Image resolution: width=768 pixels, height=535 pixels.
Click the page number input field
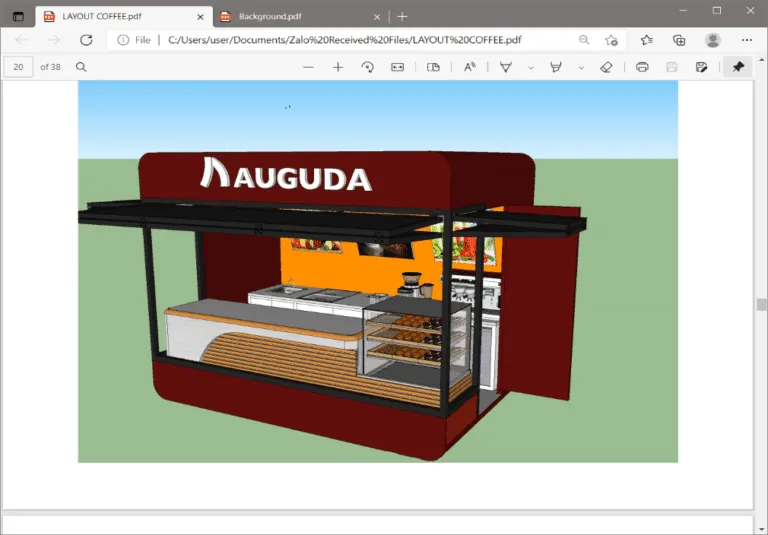click(x=19, y=67)
